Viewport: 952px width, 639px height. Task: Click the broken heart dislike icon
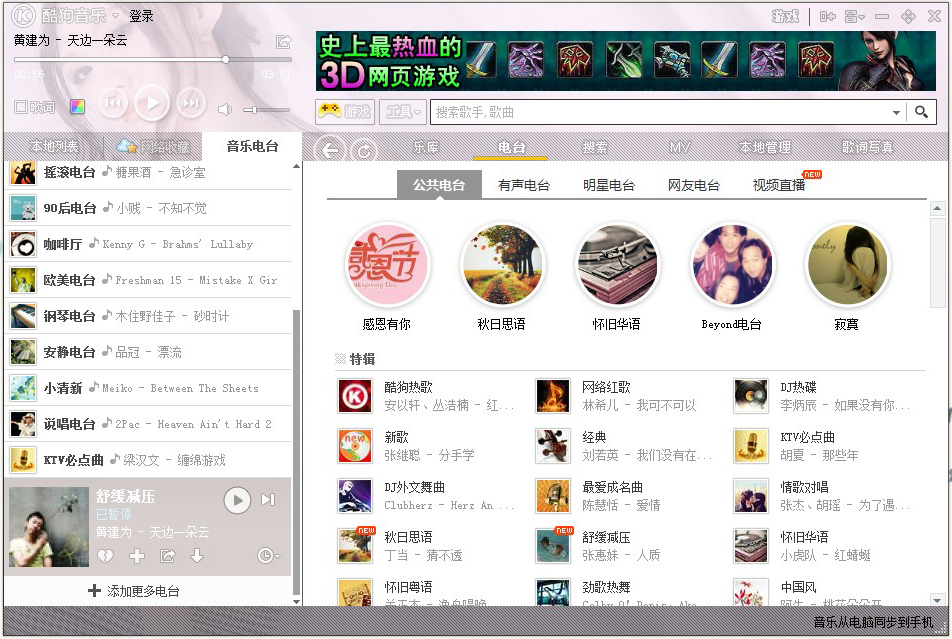pos(105,556)
